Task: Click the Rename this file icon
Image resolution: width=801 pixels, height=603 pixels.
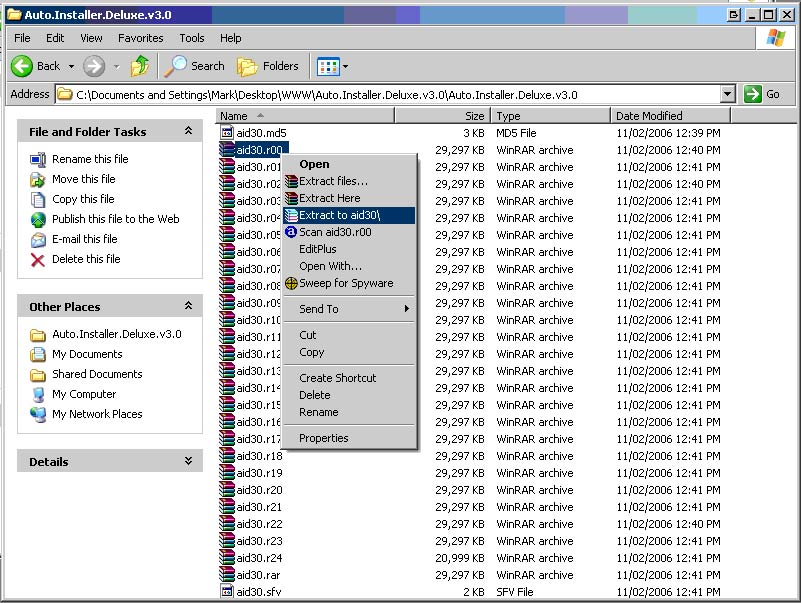Action: [x=38, y=159]
